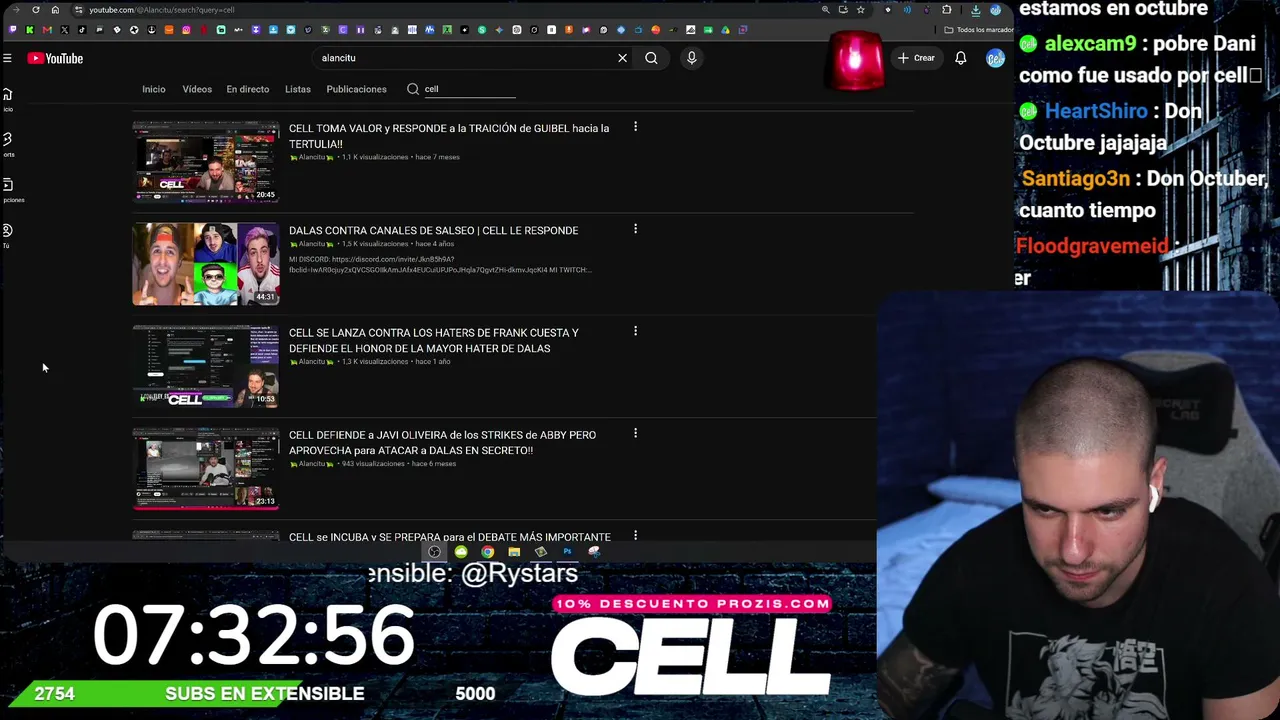Click Alancitu channel name under 'DALAS CONTRA CANALES'
Screen dimensions: 1280x720
coord(312,244)
